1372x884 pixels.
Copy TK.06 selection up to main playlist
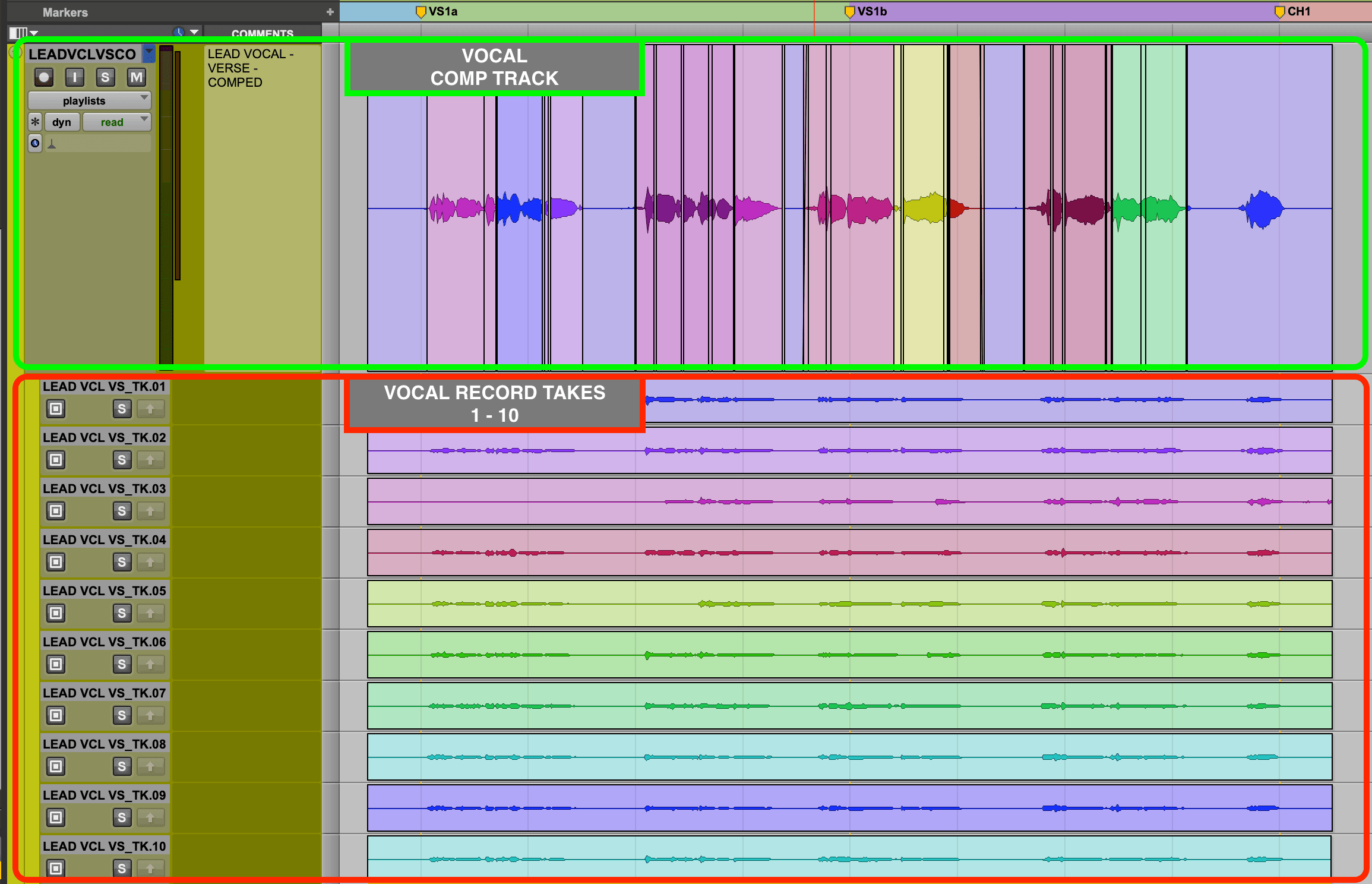150,664
